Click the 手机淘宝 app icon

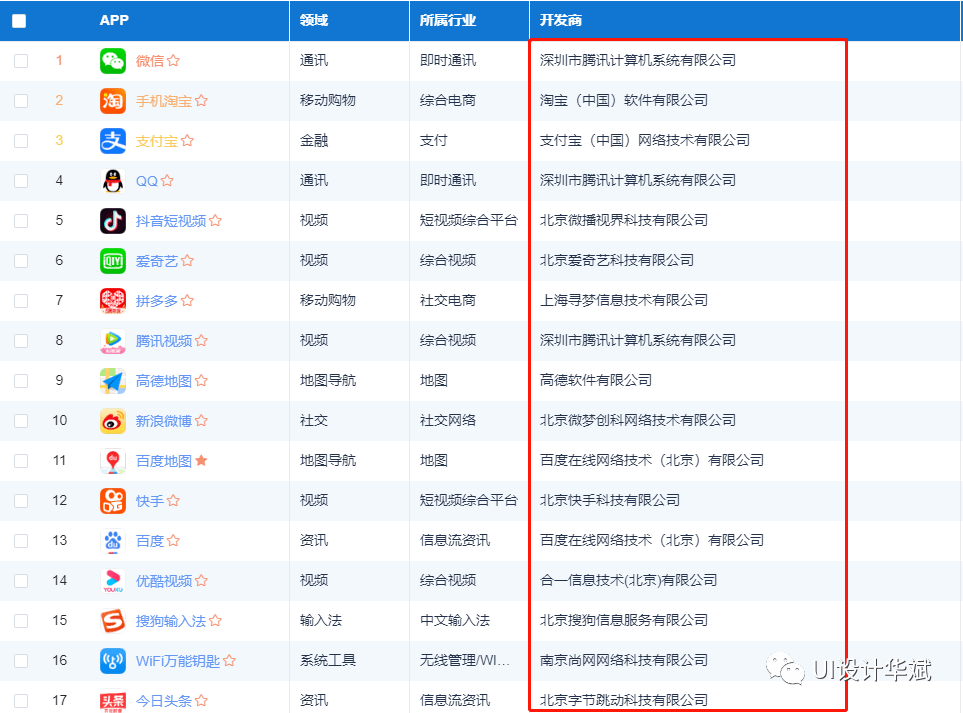coord(113,101)
